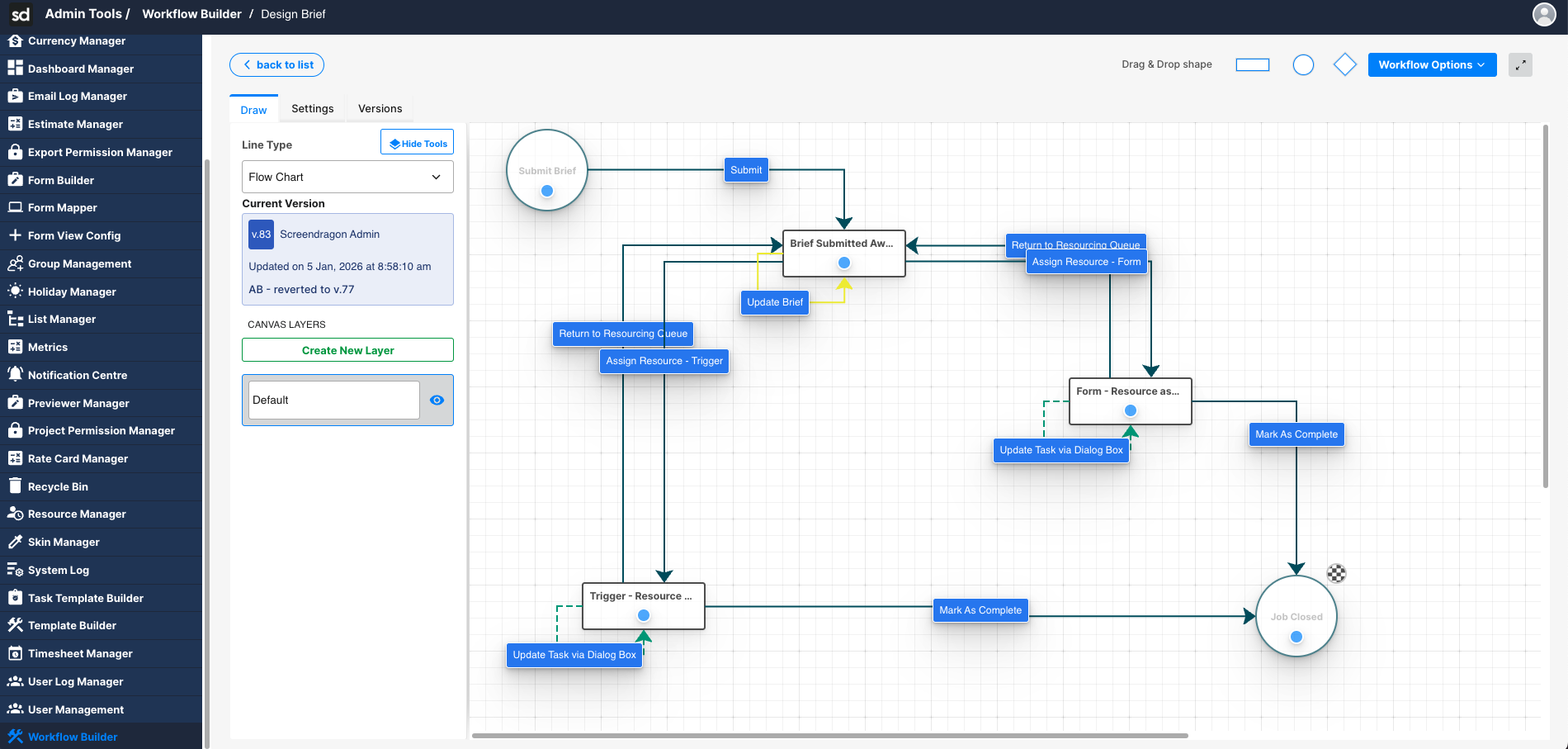1568x749 pixels.
Task: Click the checkered flag end marker
Action: point(1336,573)
